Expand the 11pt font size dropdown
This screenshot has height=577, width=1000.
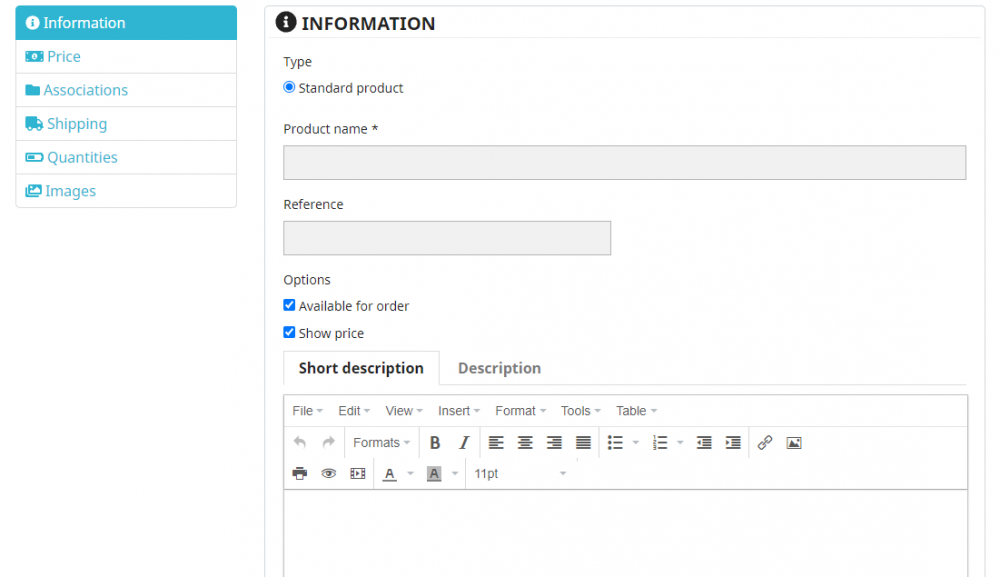pos(520,474)
